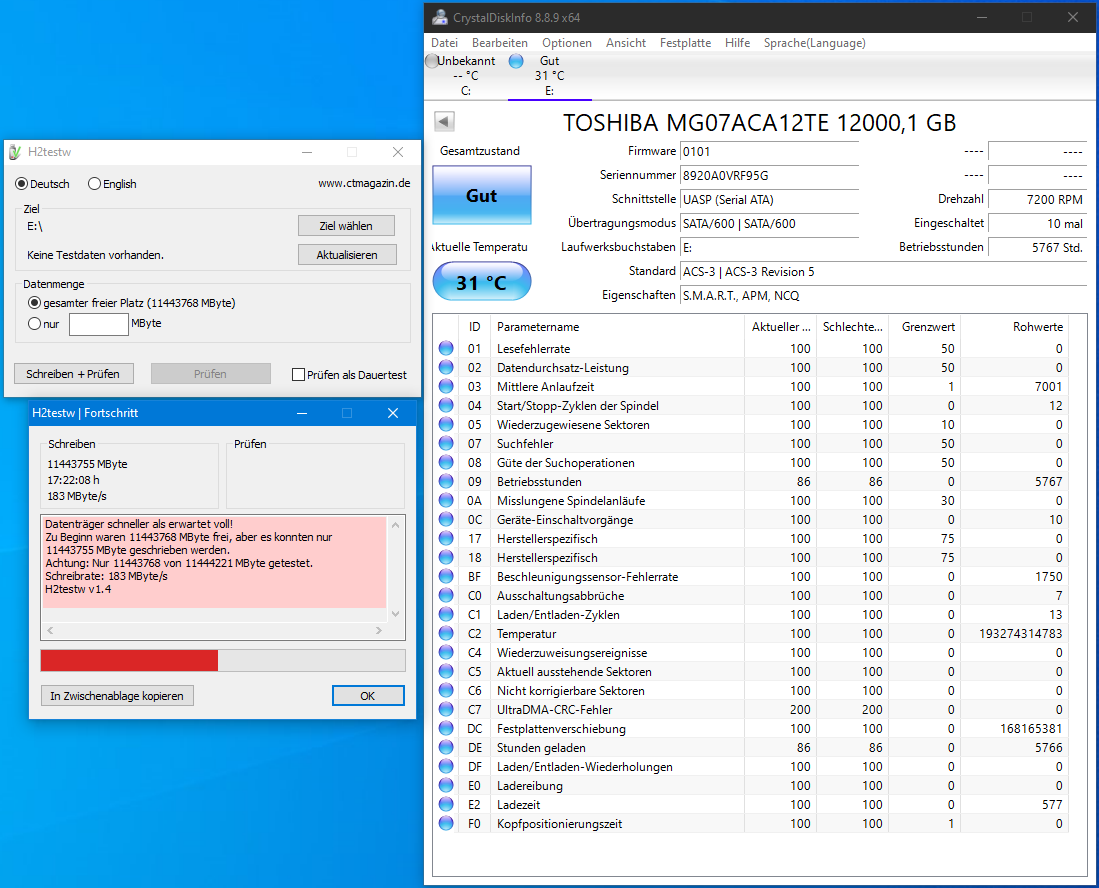Click the status orb for Wiederzugewiesene Sektoren
This screenshot has height=888, width=1099.
coord(446,424)
